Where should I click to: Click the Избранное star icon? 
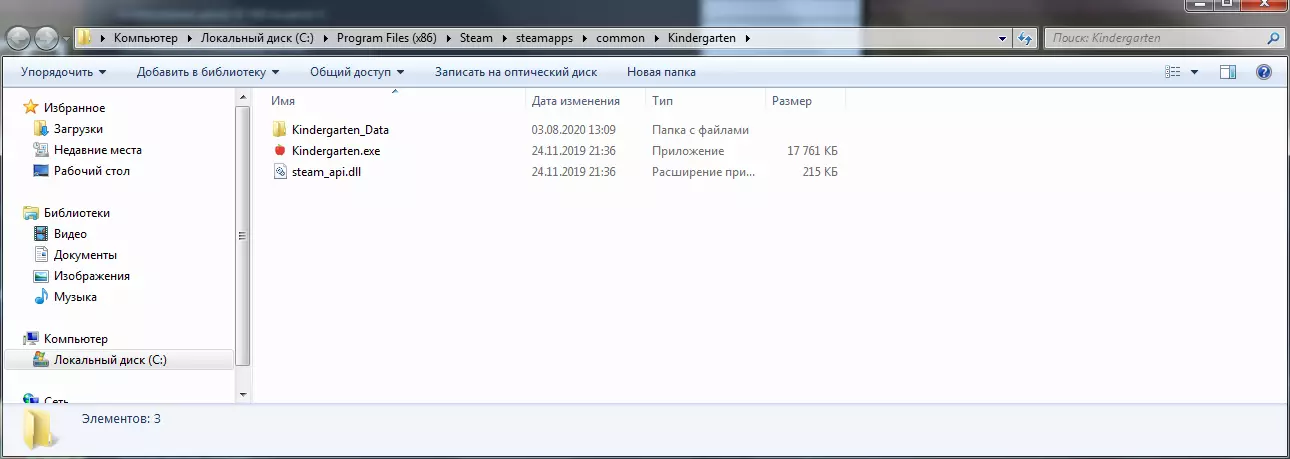[31, 108]
